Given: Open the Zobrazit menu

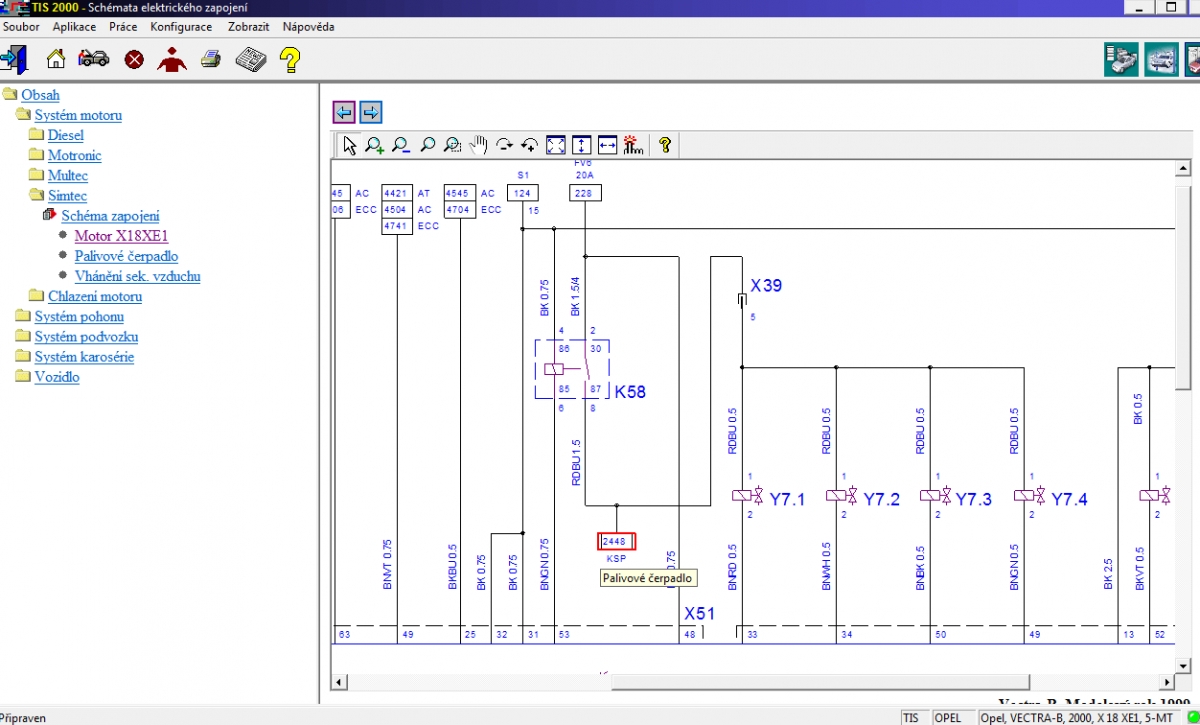Looking at the screenshot, I should click(248, 27).
